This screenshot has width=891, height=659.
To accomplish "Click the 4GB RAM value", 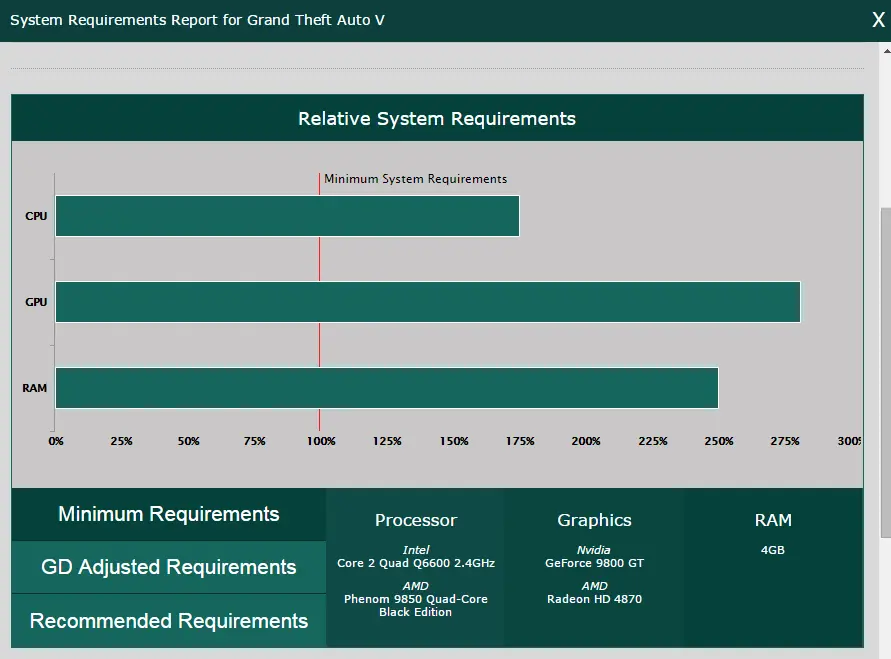I will [x=773, y=550].
